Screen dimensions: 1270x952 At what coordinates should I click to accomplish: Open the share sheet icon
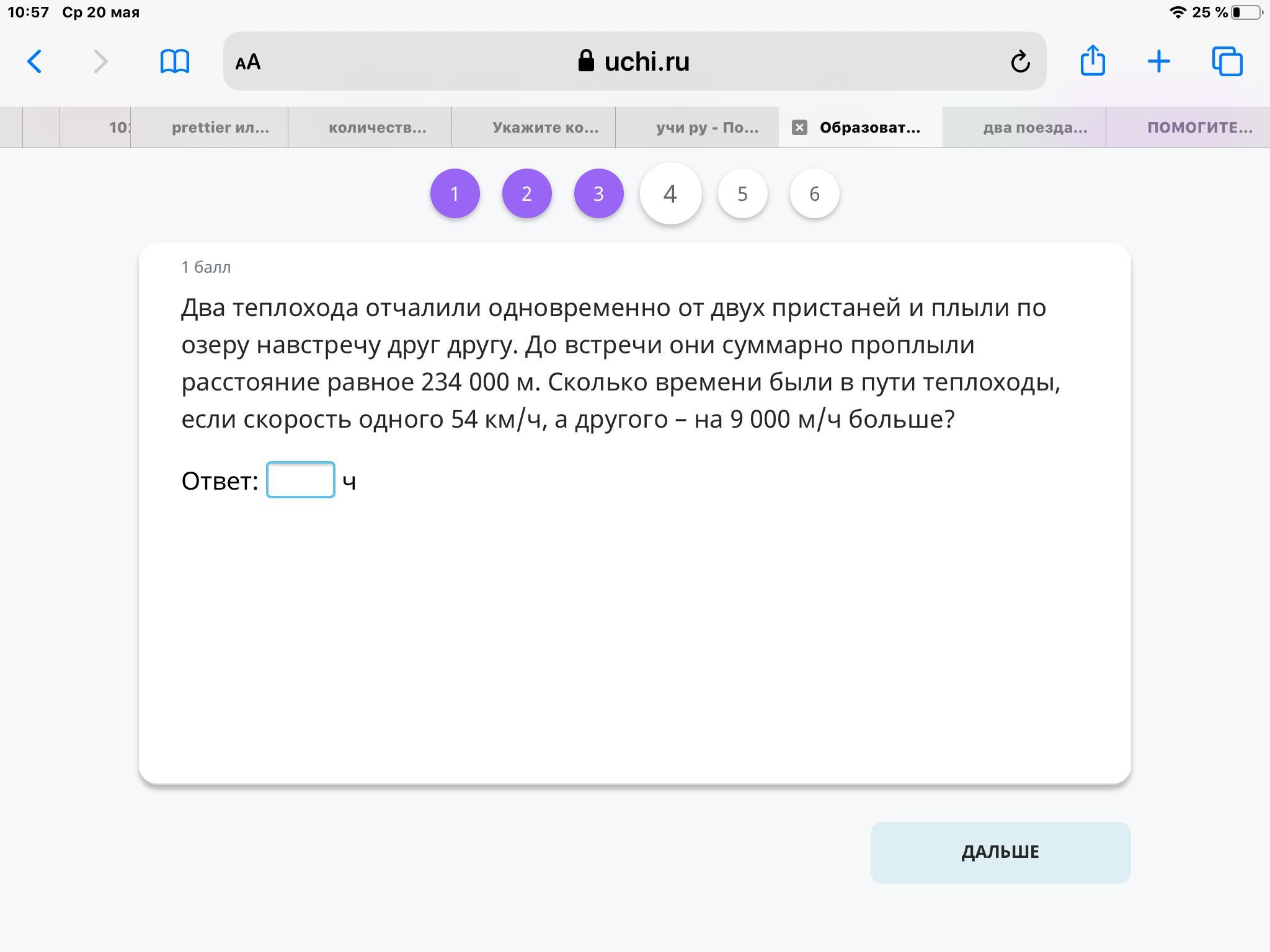(x=1092, y=61)
